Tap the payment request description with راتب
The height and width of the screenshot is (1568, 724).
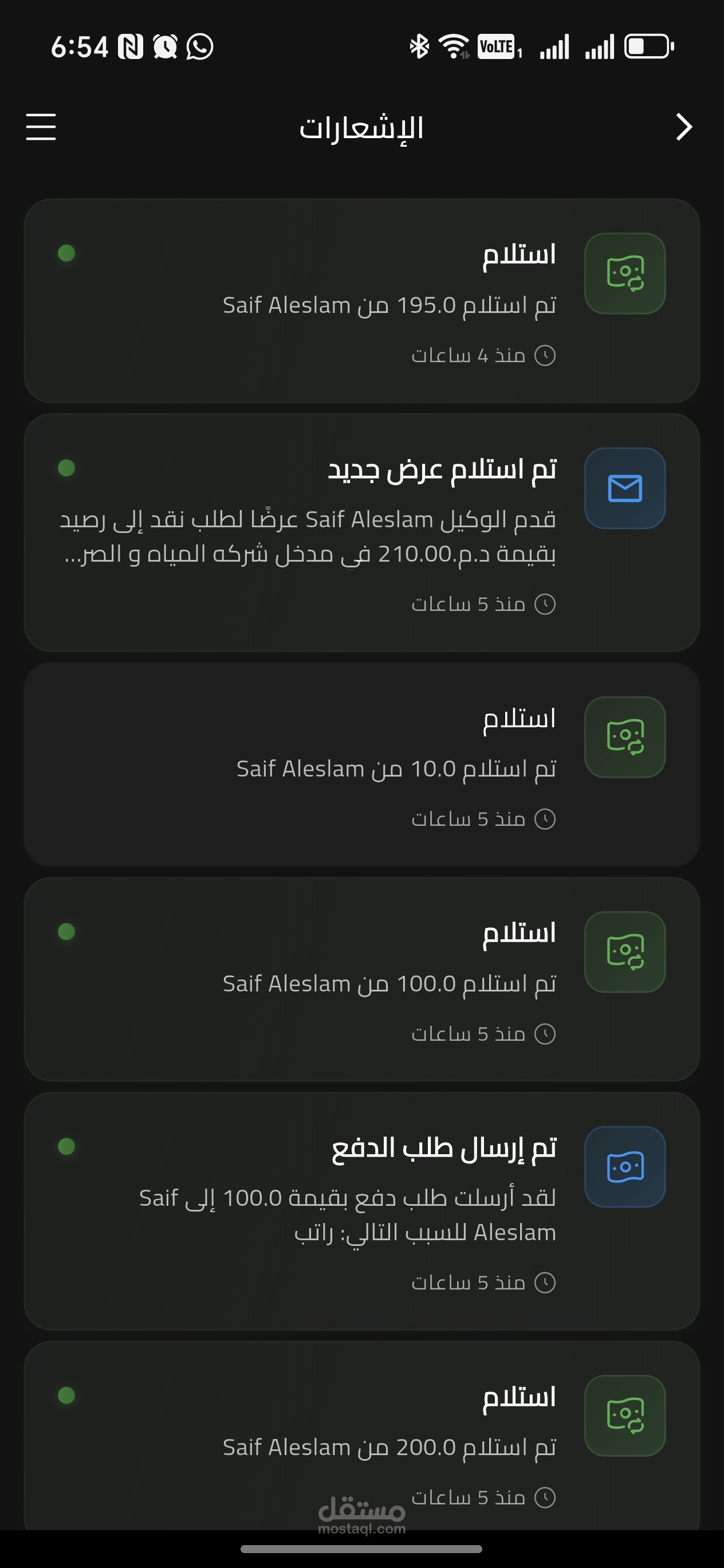click(x=348, y=1215)
